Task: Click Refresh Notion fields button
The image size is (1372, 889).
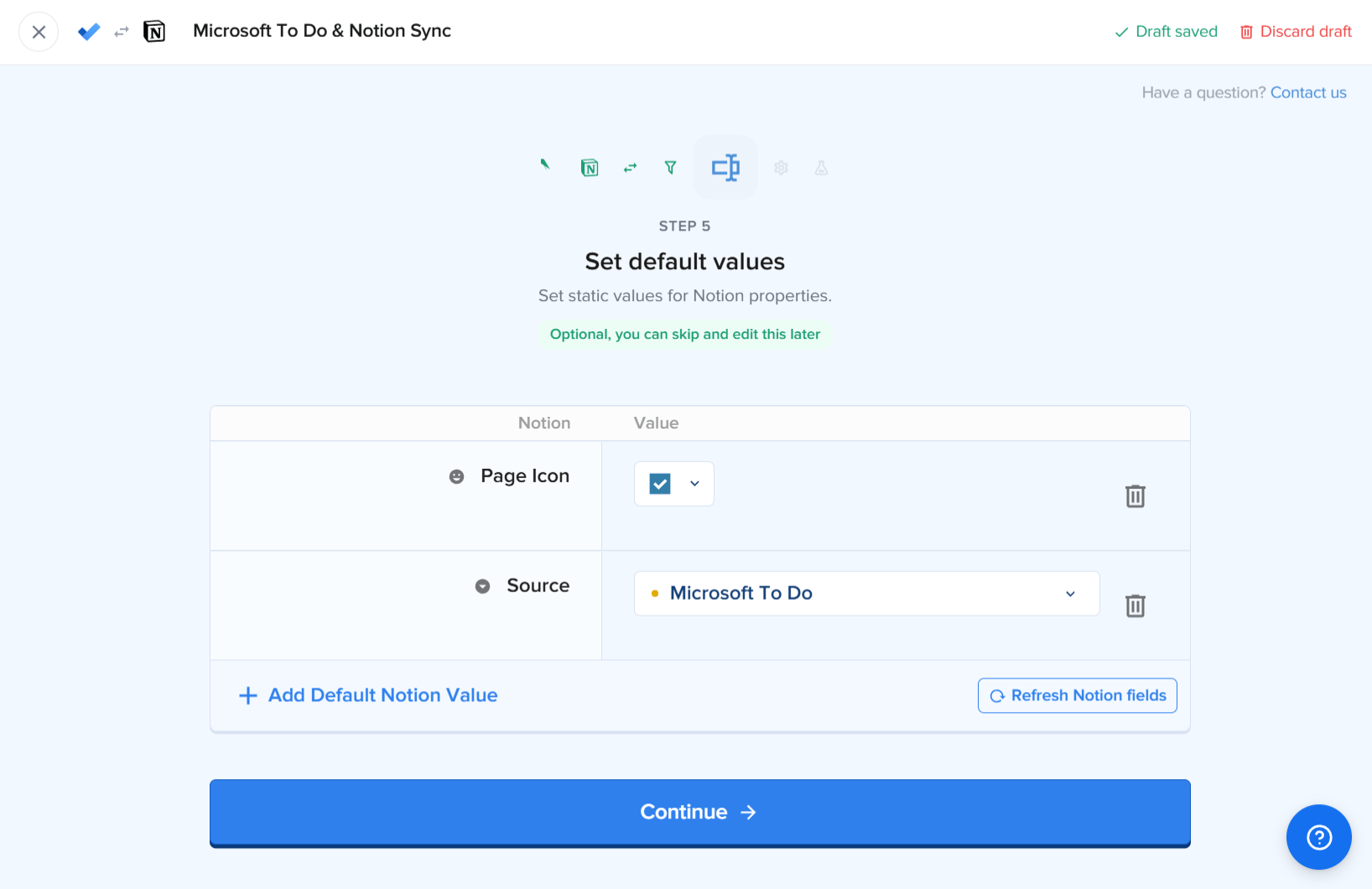Action: 1077,695
